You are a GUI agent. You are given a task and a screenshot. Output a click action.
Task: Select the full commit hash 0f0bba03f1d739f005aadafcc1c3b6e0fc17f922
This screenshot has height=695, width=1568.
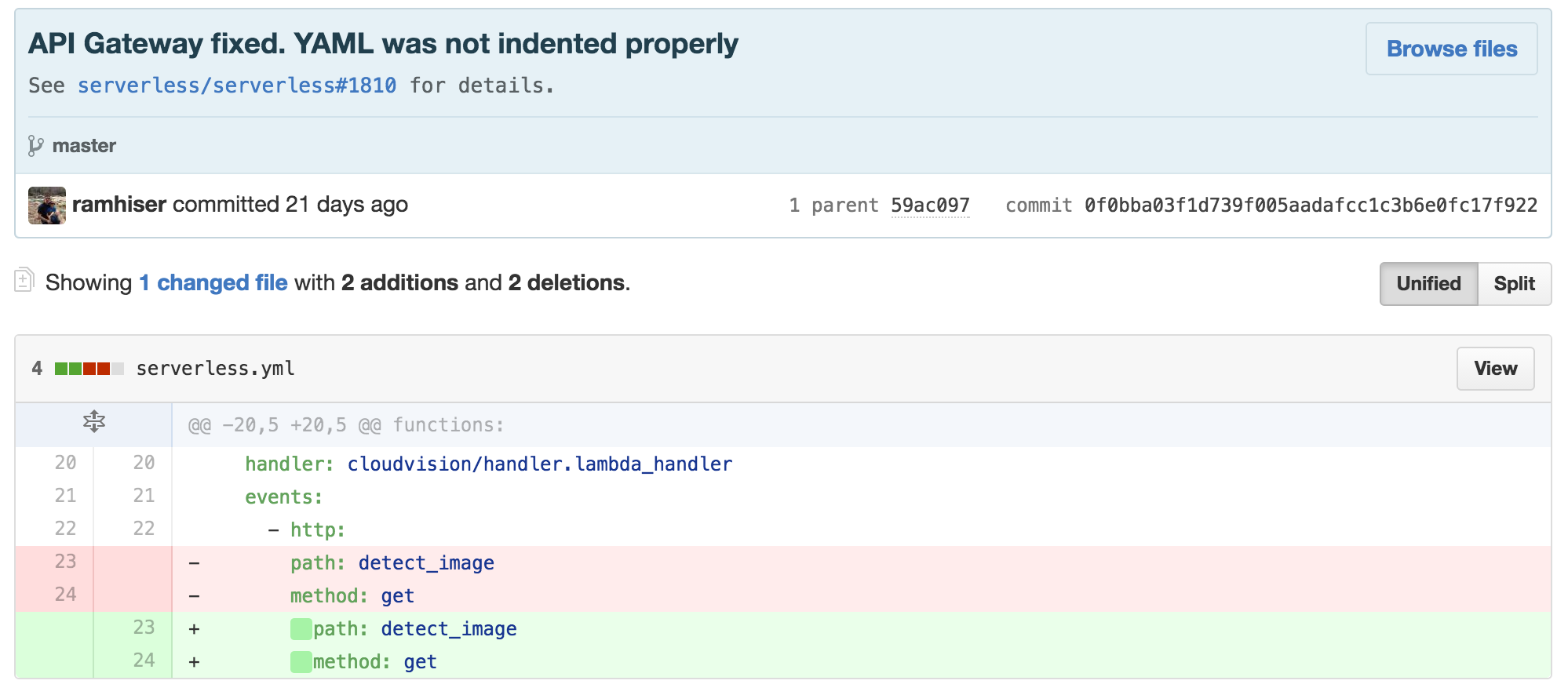pyautogui.click(x=1311, y=206)
